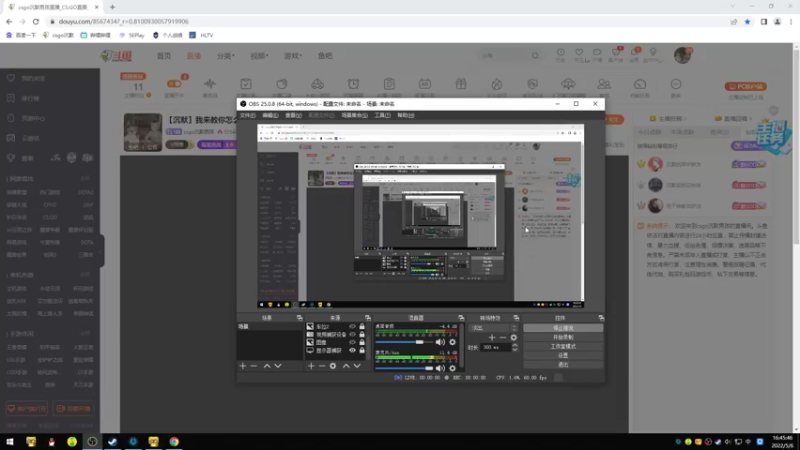Click the 停止推流 button in Controls
Viewport: 800px width, 450px height.
coord(563,328)
